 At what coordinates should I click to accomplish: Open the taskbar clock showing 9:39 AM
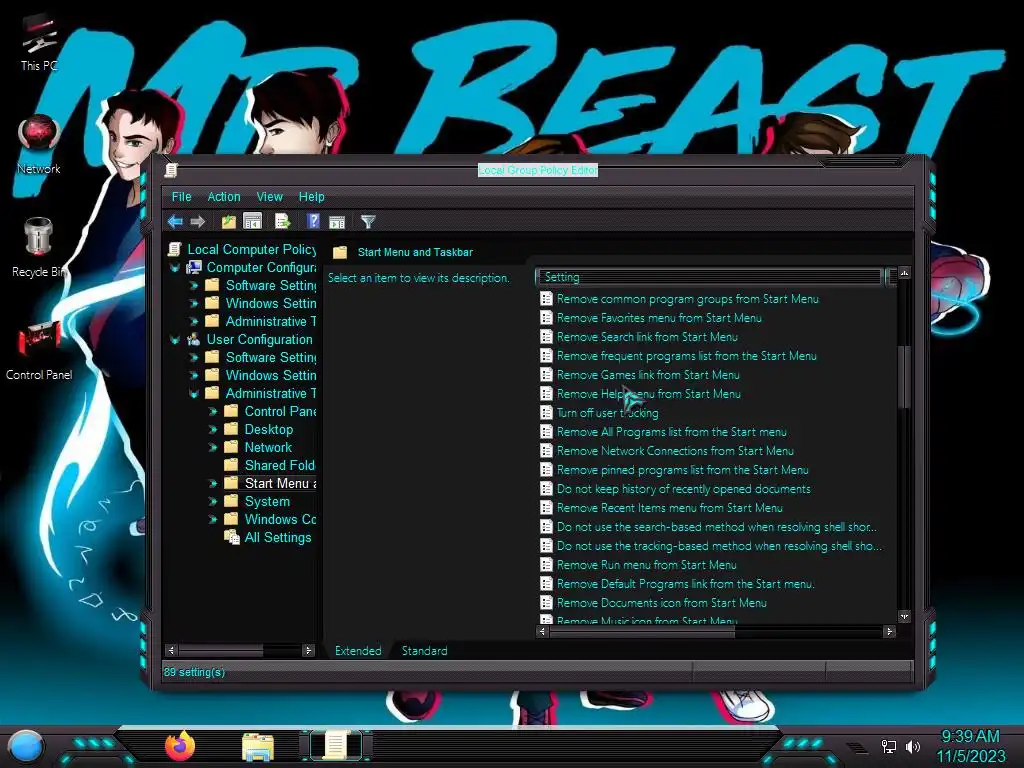point(971,746)
